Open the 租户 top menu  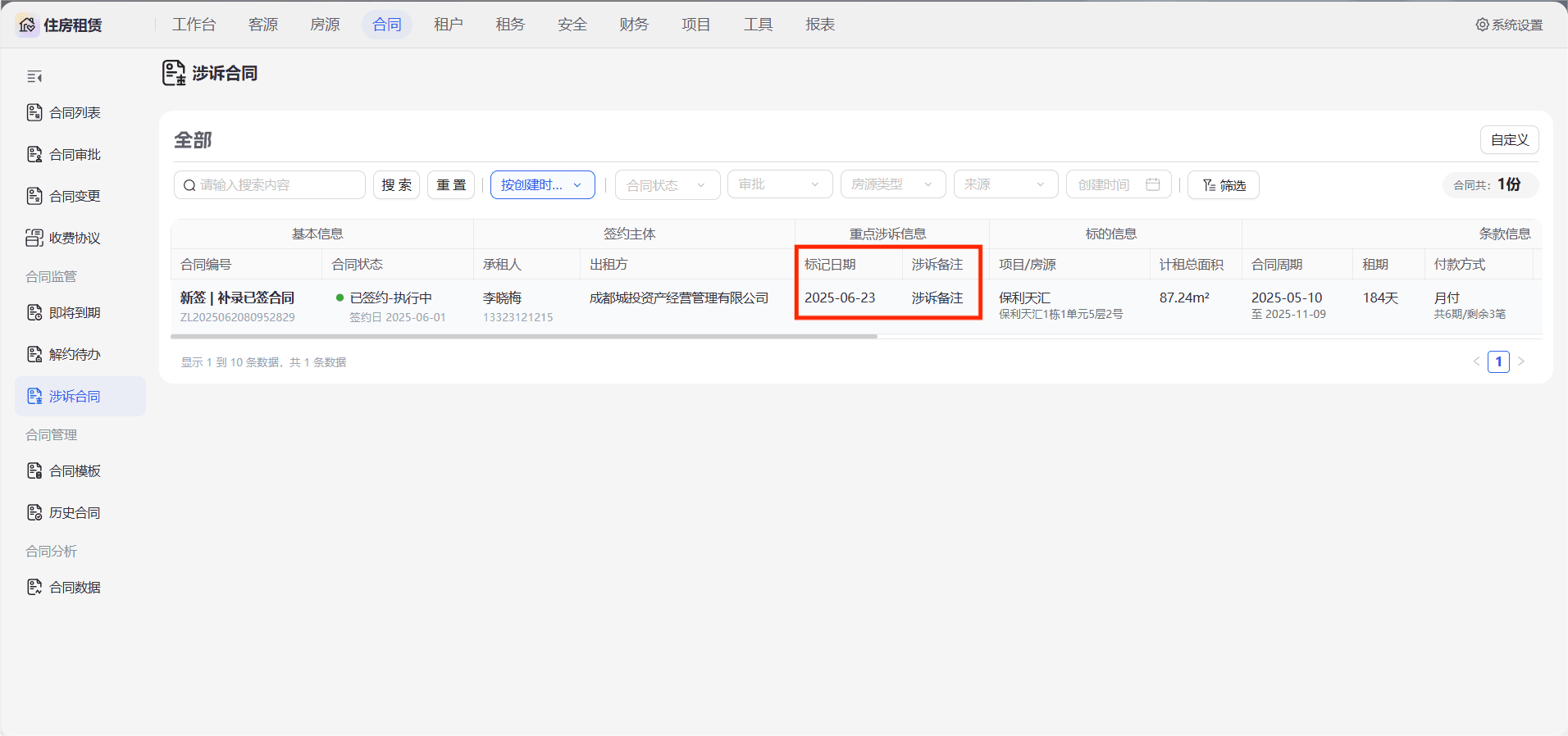pyautogui.click(x=449, y=25)
